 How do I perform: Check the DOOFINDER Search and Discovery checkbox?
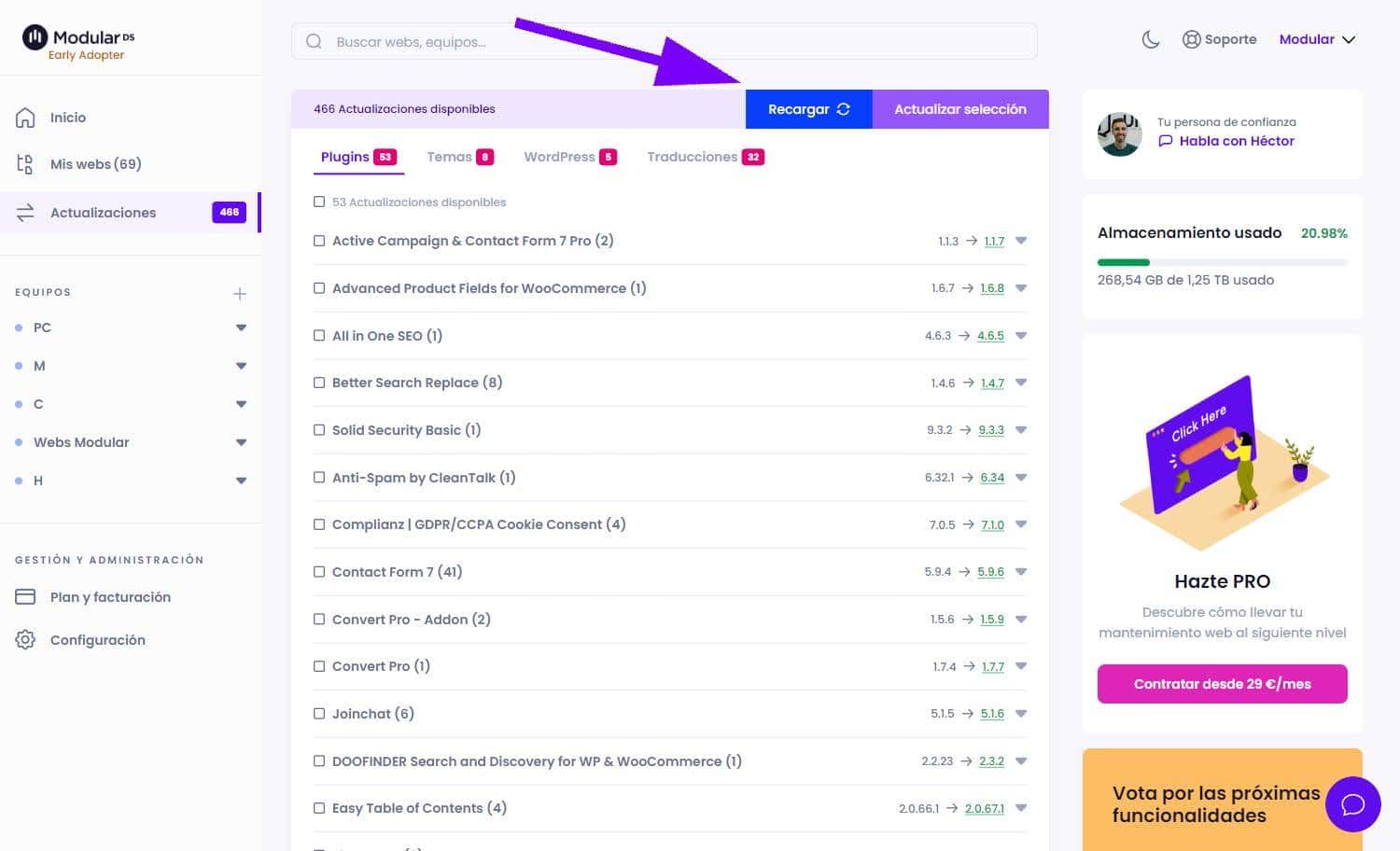[319, 761]
